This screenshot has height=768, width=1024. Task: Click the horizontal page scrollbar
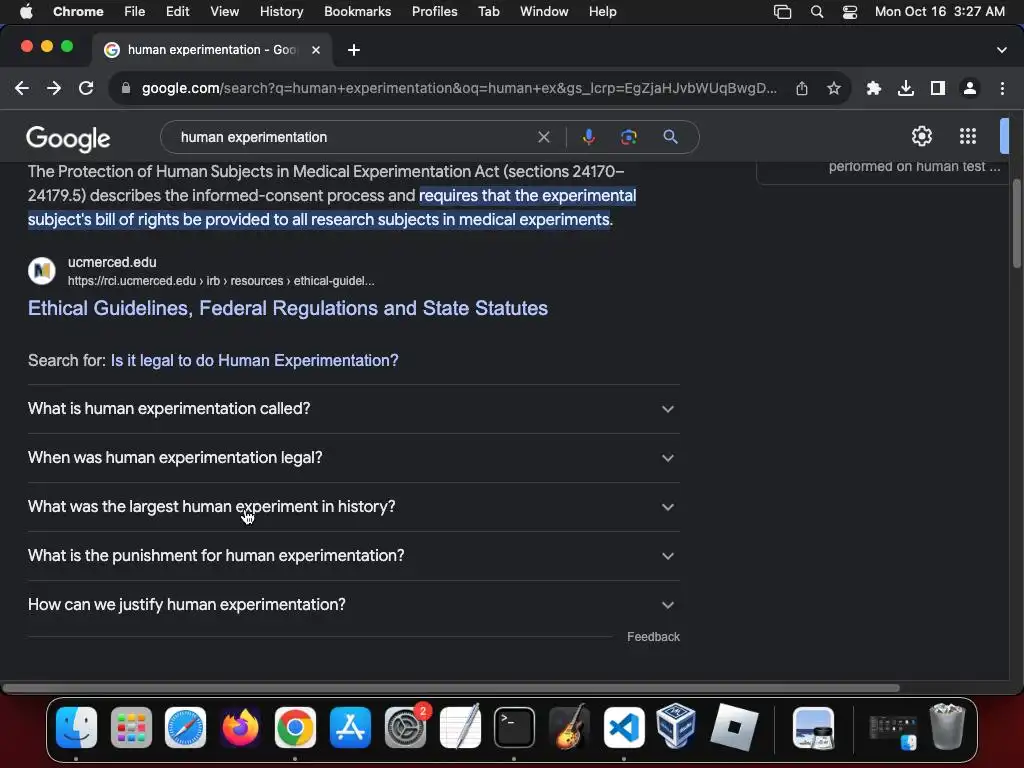coord(451,688)
